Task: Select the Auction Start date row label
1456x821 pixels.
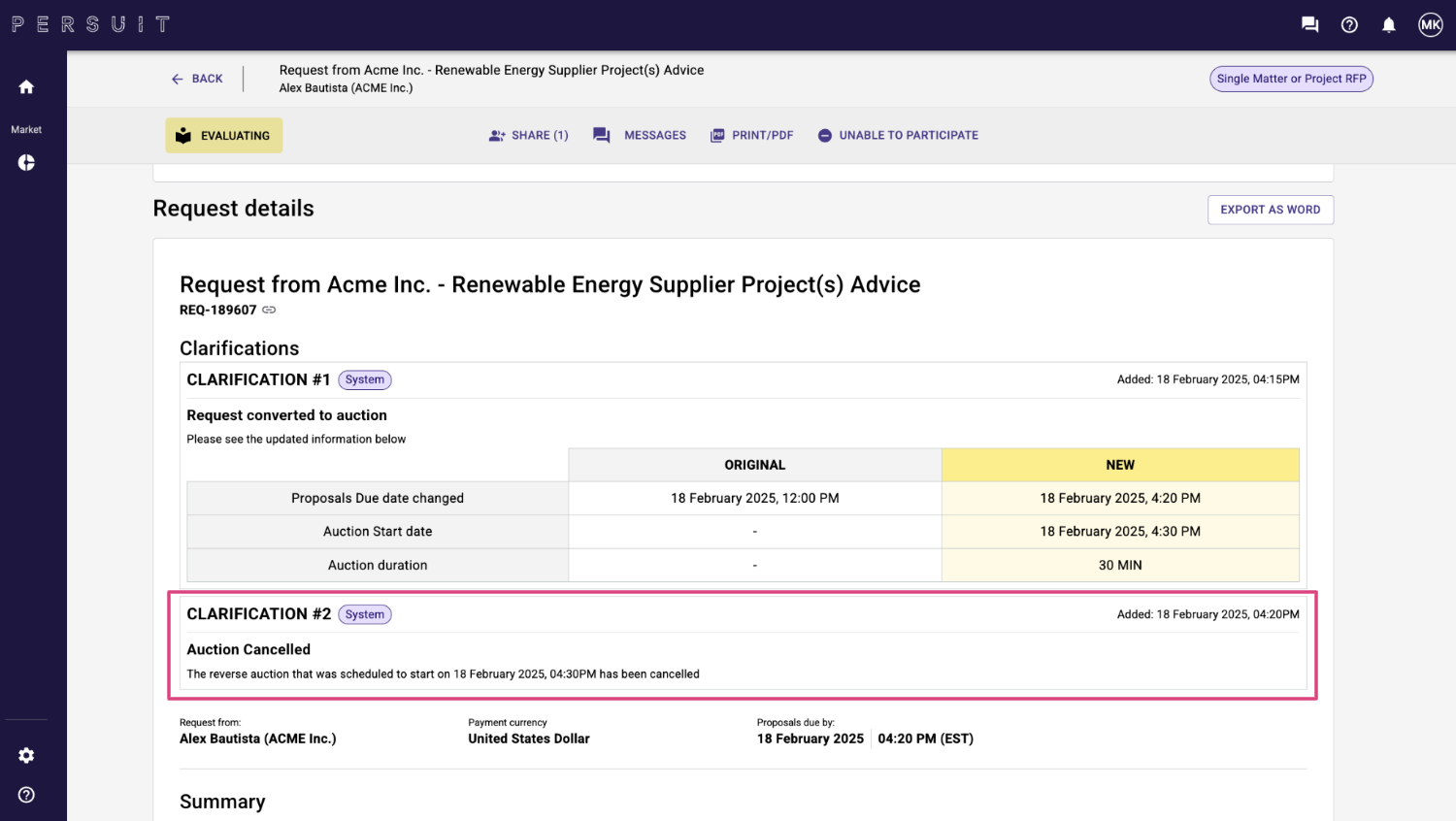Action: [x=378, y=532]
